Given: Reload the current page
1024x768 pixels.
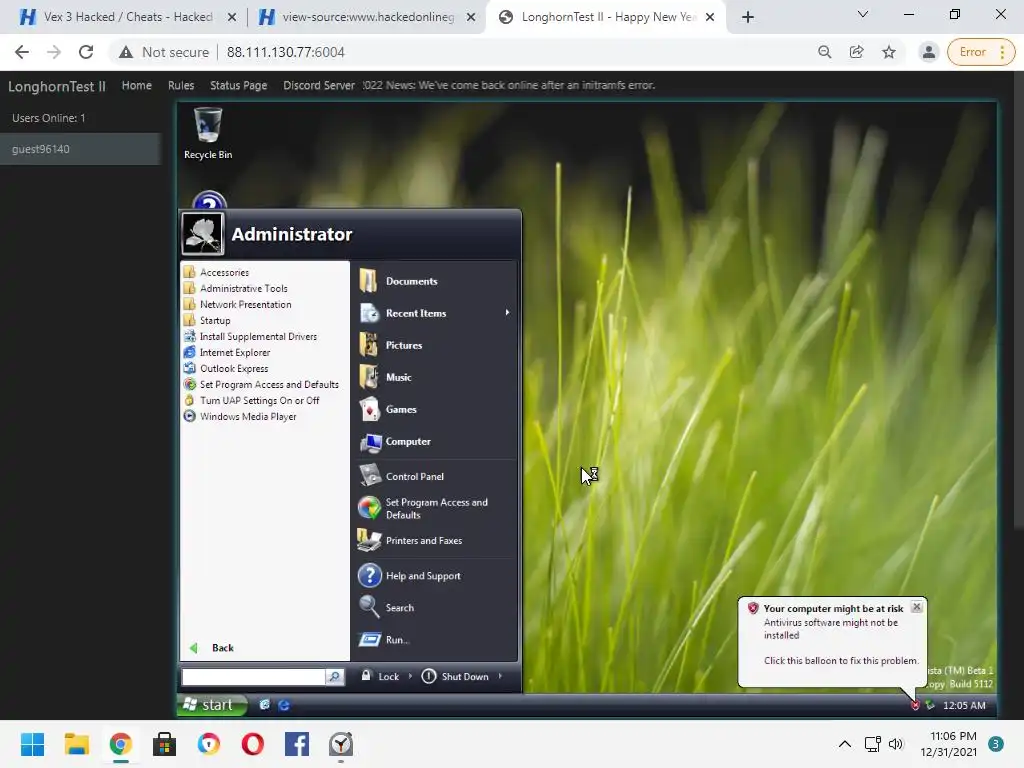Looking at the screenshot, I should click(86, 52).
